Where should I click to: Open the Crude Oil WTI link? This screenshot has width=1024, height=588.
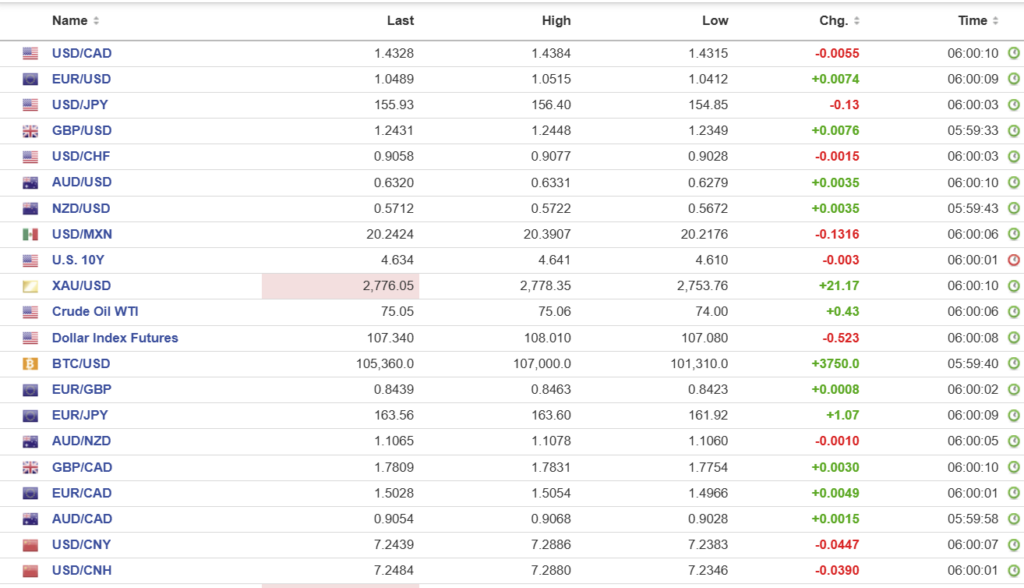point(95,312)
